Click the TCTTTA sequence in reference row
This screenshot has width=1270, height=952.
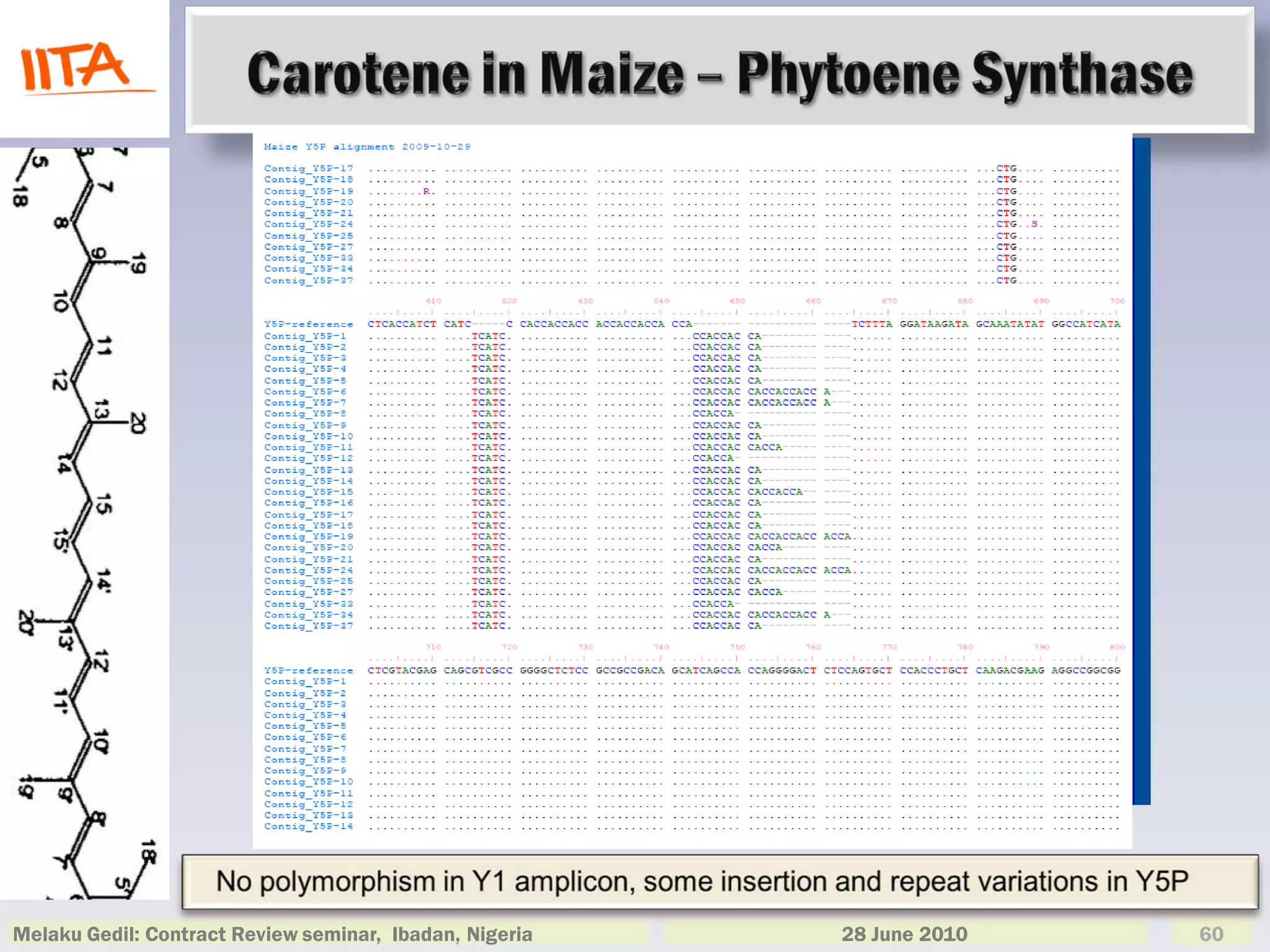point(872,324)
